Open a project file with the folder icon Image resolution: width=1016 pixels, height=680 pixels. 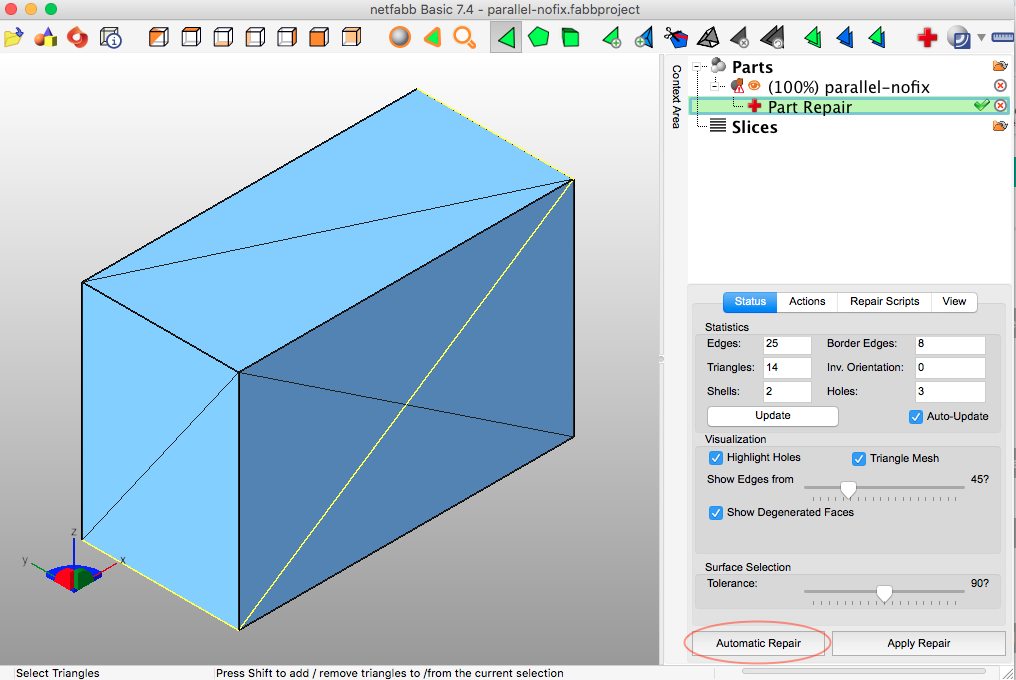13,38
